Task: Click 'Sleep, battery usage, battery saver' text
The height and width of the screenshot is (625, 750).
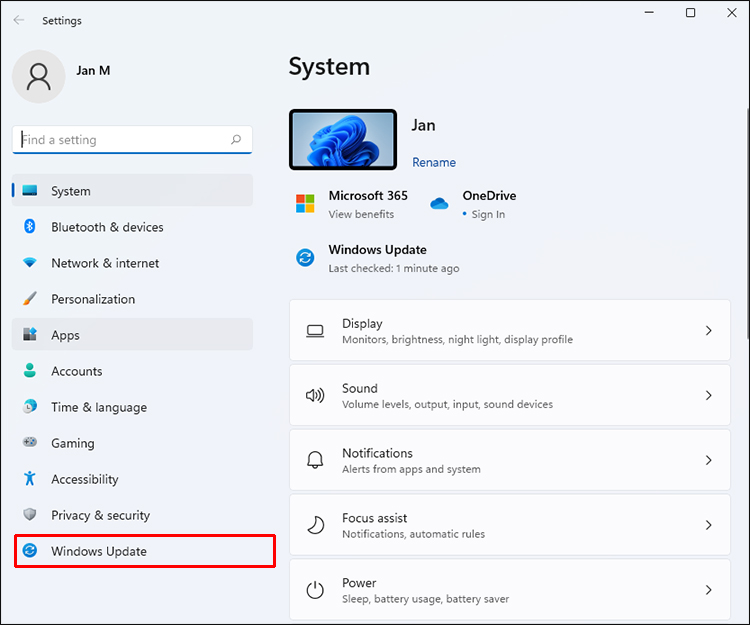Action: pyautogui.click(x=425, y=599)
